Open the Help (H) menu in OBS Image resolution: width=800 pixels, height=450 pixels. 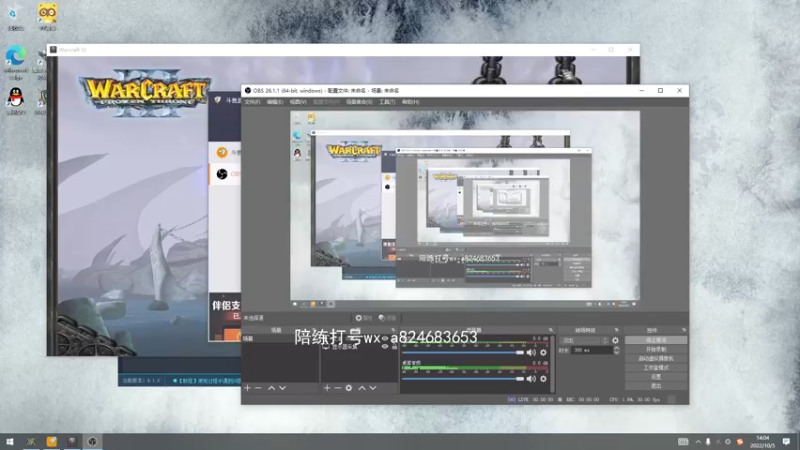pos(410,102)
